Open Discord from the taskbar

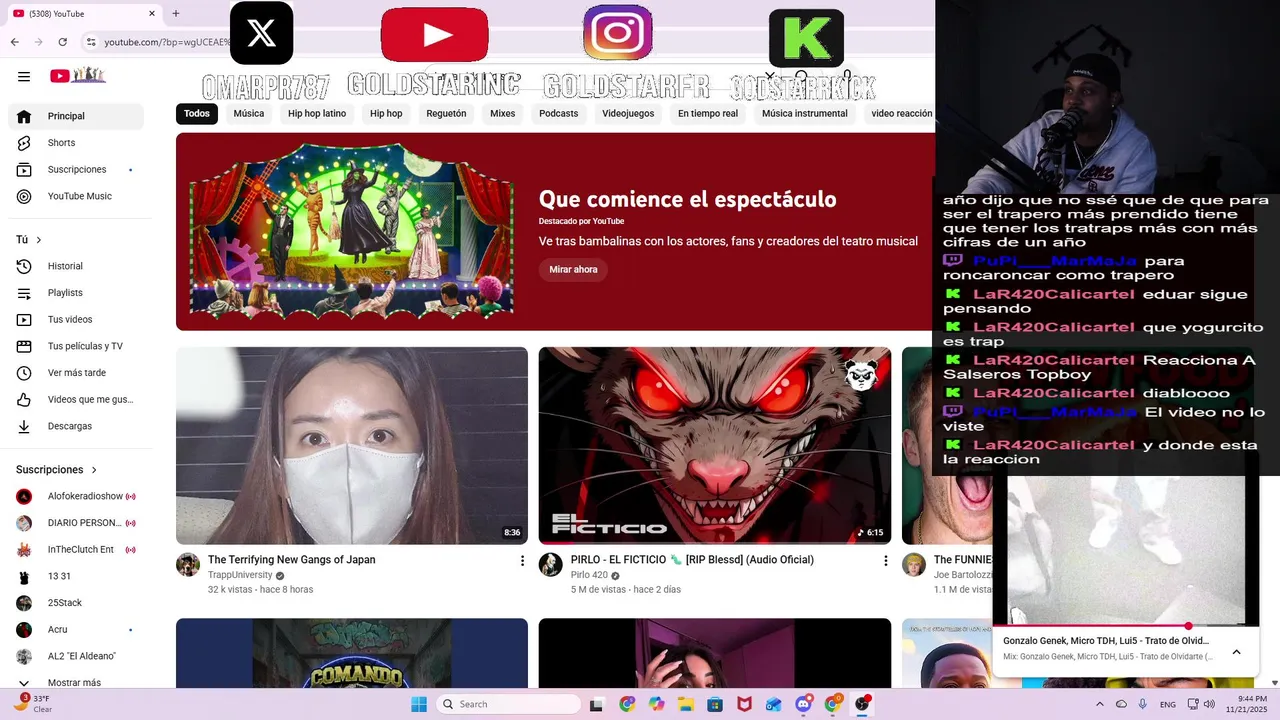point(803,704)
